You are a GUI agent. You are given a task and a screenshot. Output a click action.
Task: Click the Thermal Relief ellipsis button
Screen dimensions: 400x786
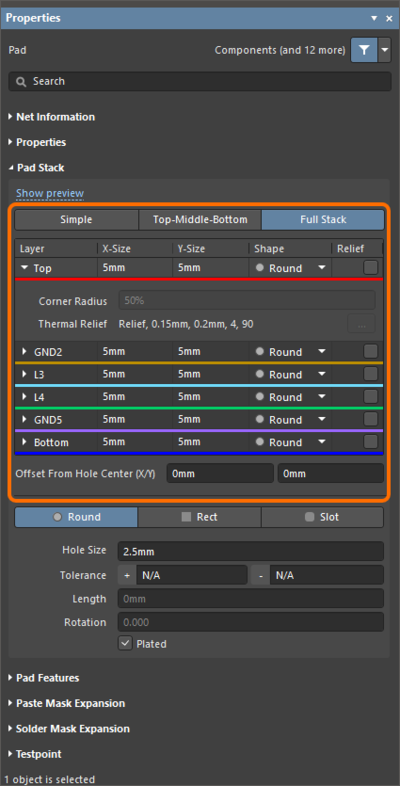point(361,324)
